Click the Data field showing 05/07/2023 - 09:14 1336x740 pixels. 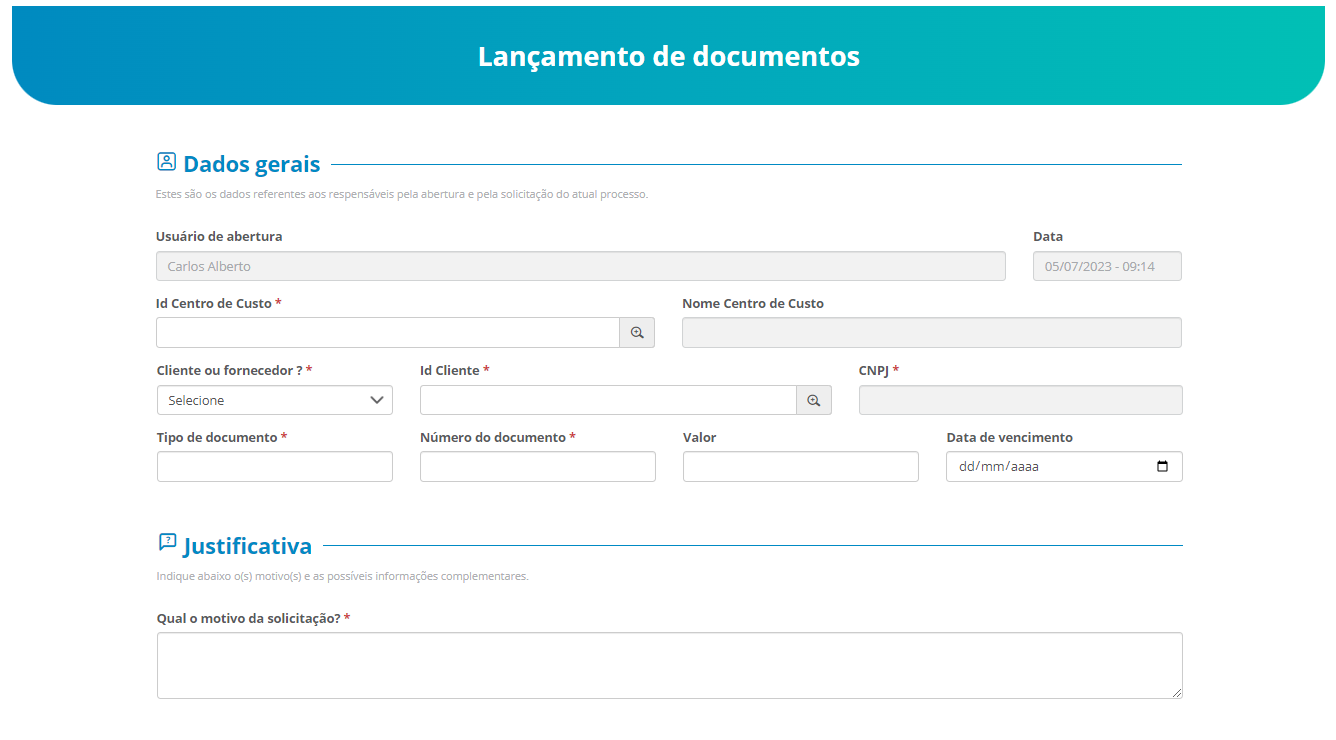coord(1107,266)
